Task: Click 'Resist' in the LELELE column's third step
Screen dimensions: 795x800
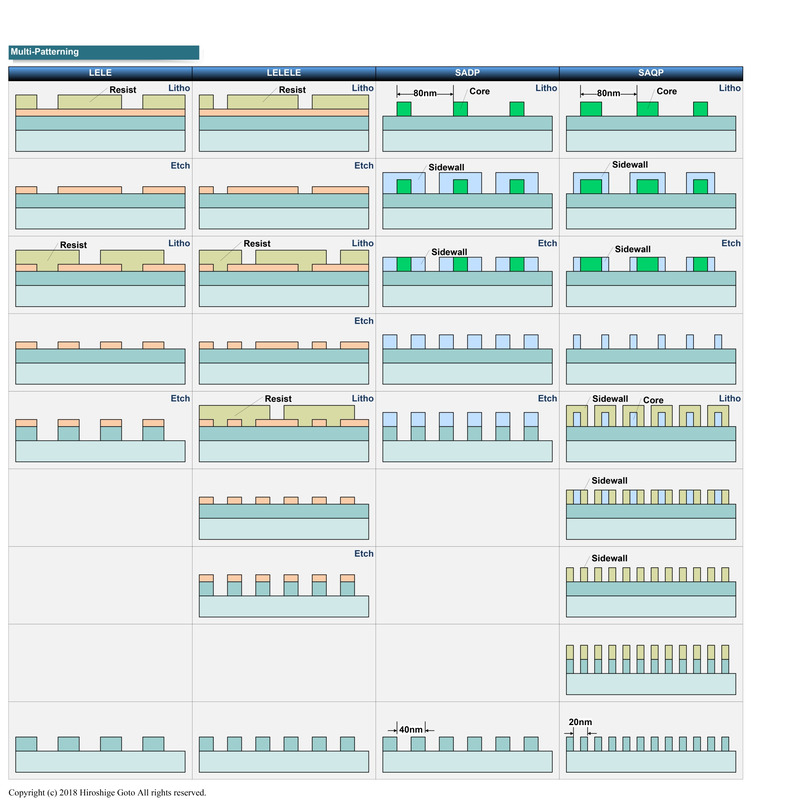Action: point(257,244)
